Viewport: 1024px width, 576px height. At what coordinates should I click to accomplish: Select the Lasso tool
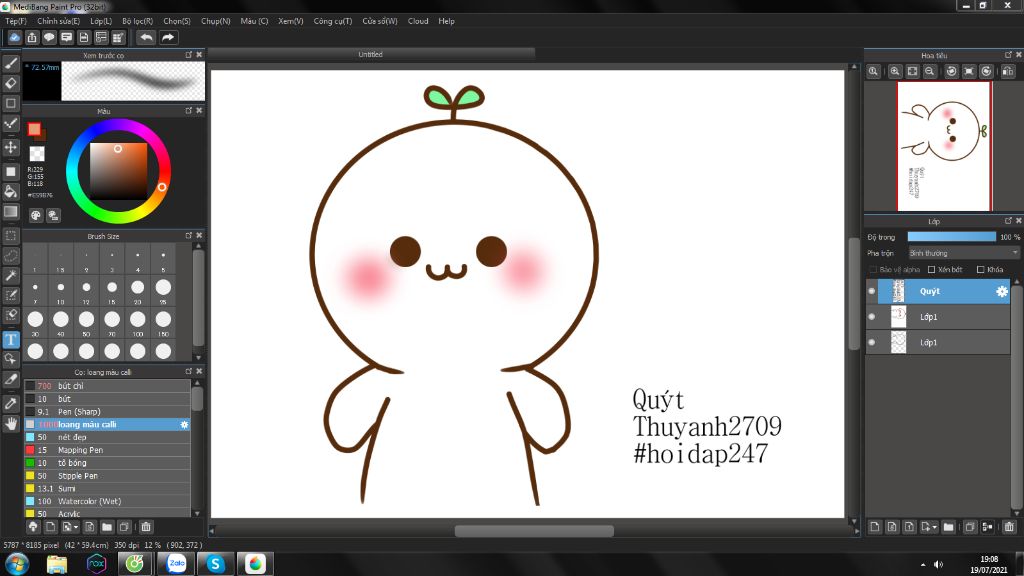click(x=10, y=255)
